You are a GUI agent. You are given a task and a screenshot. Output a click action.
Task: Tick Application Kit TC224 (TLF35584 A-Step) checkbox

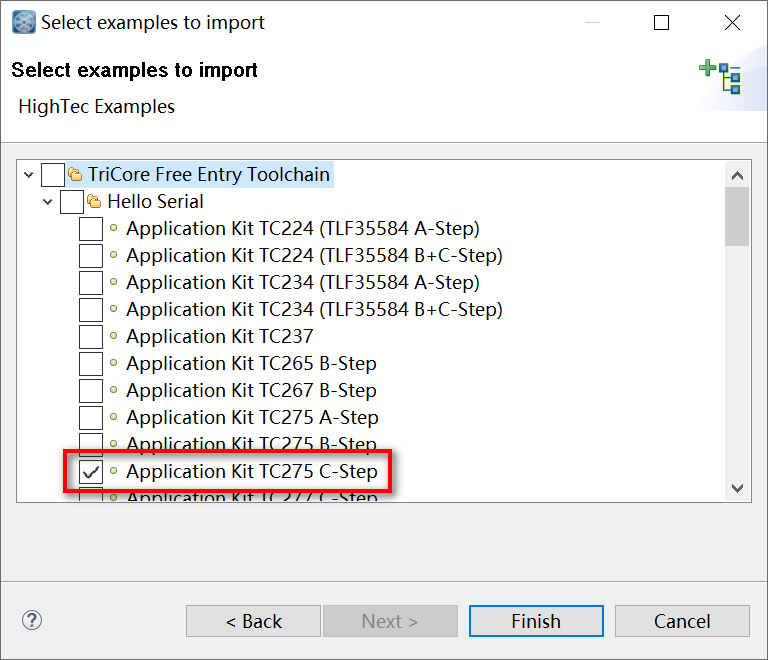pos(91,229)
